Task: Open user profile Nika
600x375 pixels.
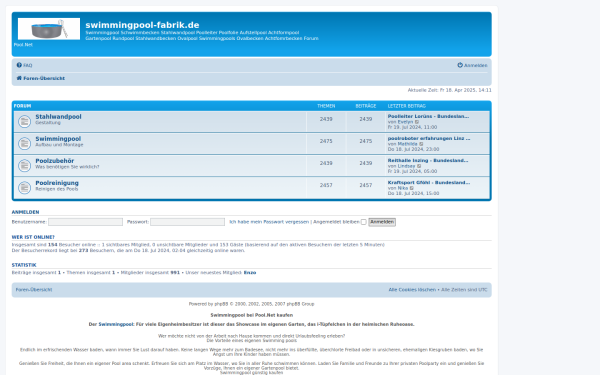Action: coord(403,188)
